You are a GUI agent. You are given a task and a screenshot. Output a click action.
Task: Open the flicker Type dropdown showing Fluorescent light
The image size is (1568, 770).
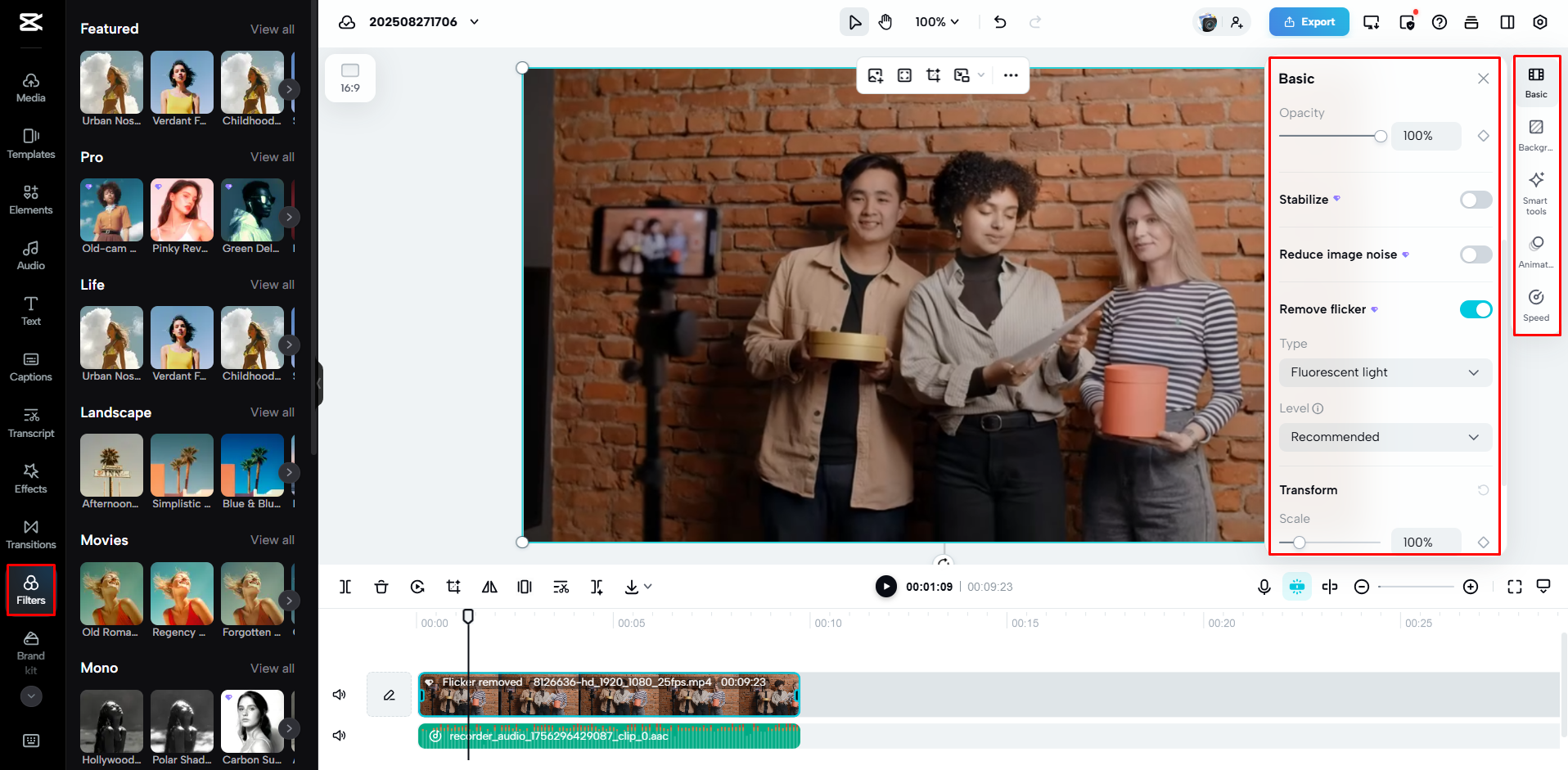point(1384,372)
